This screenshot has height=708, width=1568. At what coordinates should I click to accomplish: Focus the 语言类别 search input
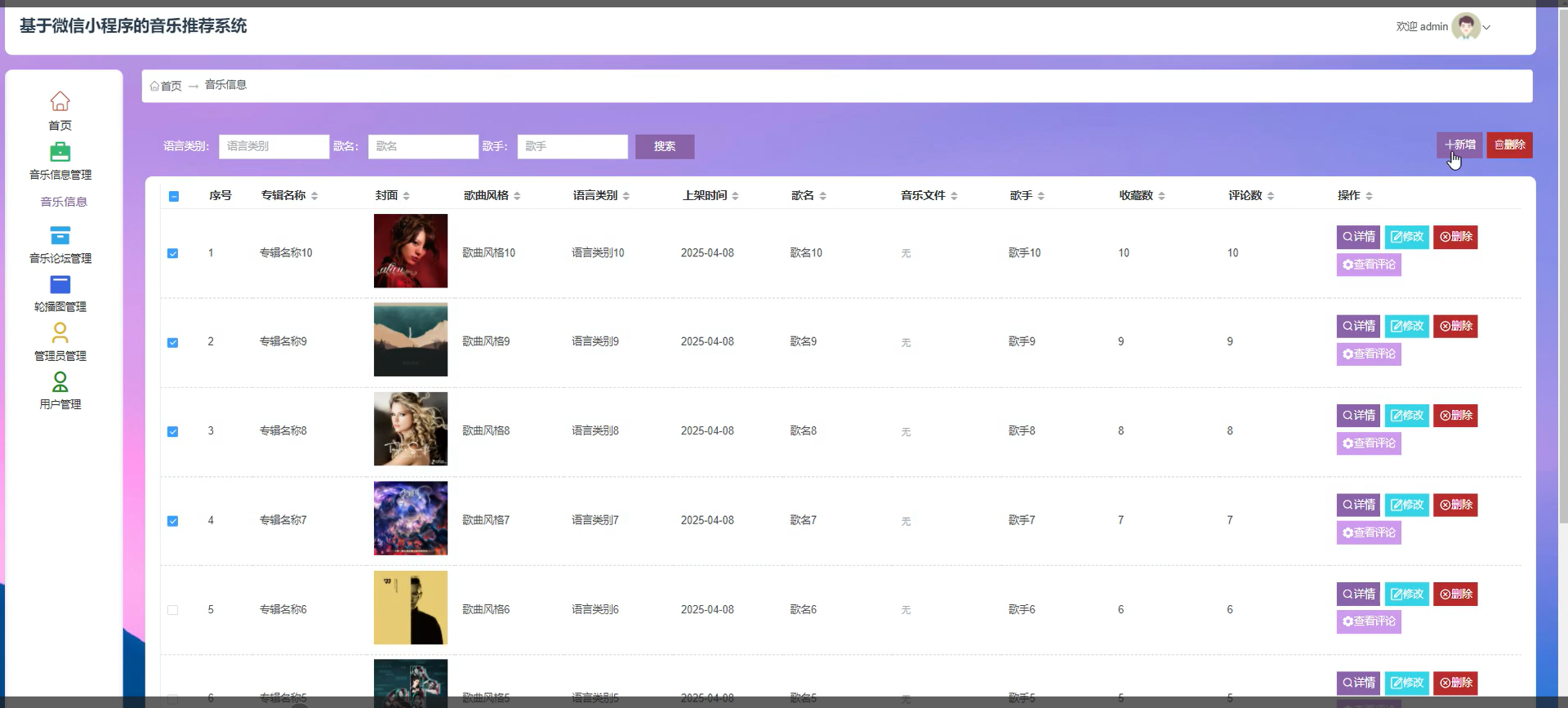[274, 146]
